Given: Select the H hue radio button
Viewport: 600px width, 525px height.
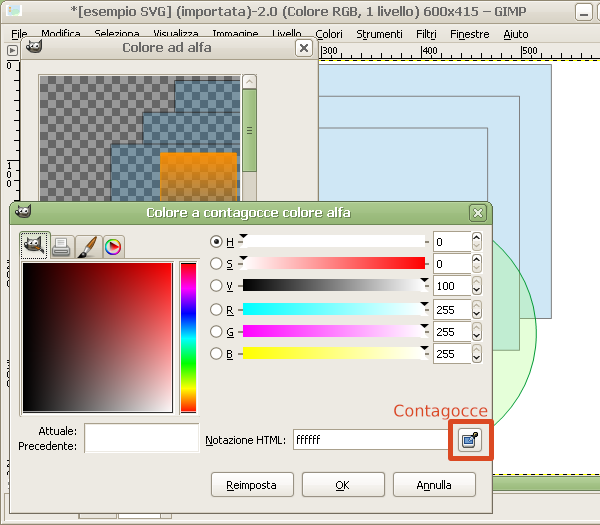Looking at the screenshot, I should 216,242.
